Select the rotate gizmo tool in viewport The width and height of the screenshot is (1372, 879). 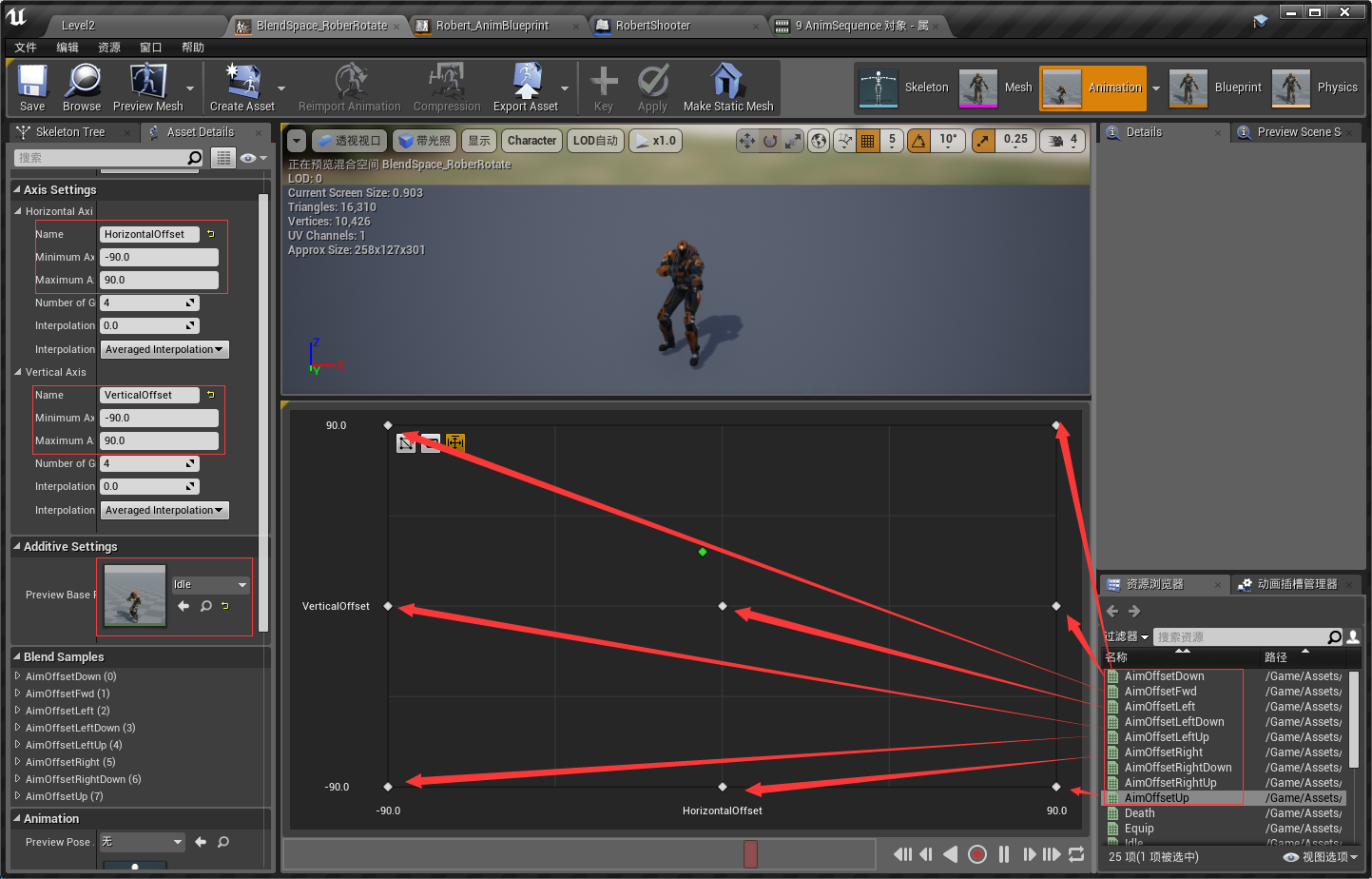(770, 141)
